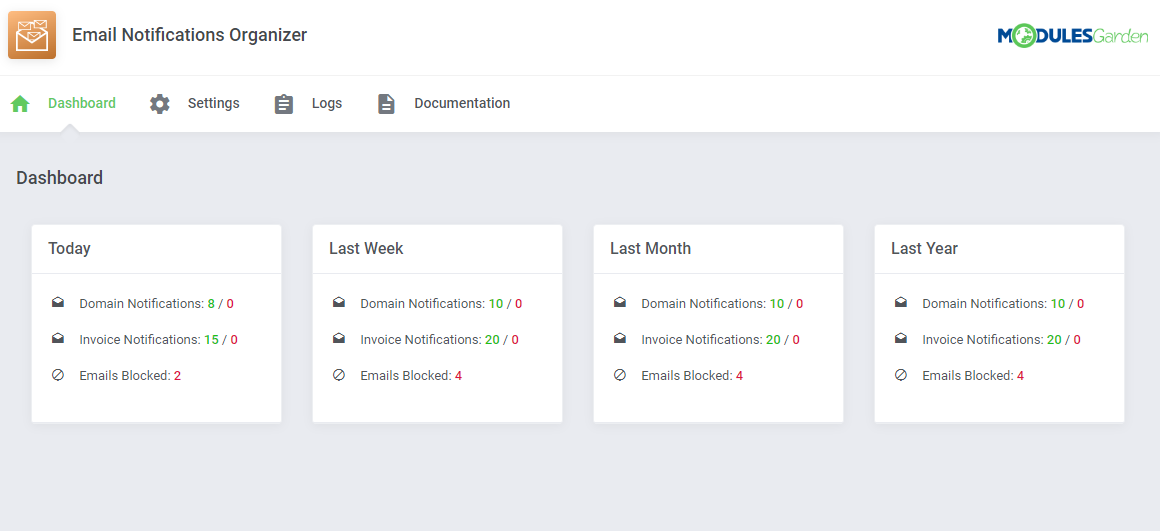Click Last Month's Invoice Notifications count 20
Viewport: 1160px width, 531px height.
point(774,339)
